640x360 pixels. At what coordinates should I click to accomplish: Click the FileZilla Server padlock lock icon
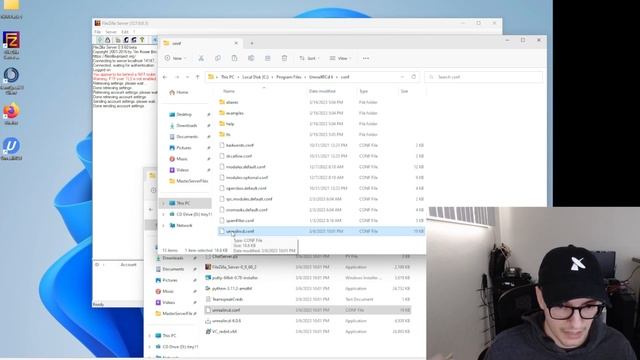coord(108,40)
